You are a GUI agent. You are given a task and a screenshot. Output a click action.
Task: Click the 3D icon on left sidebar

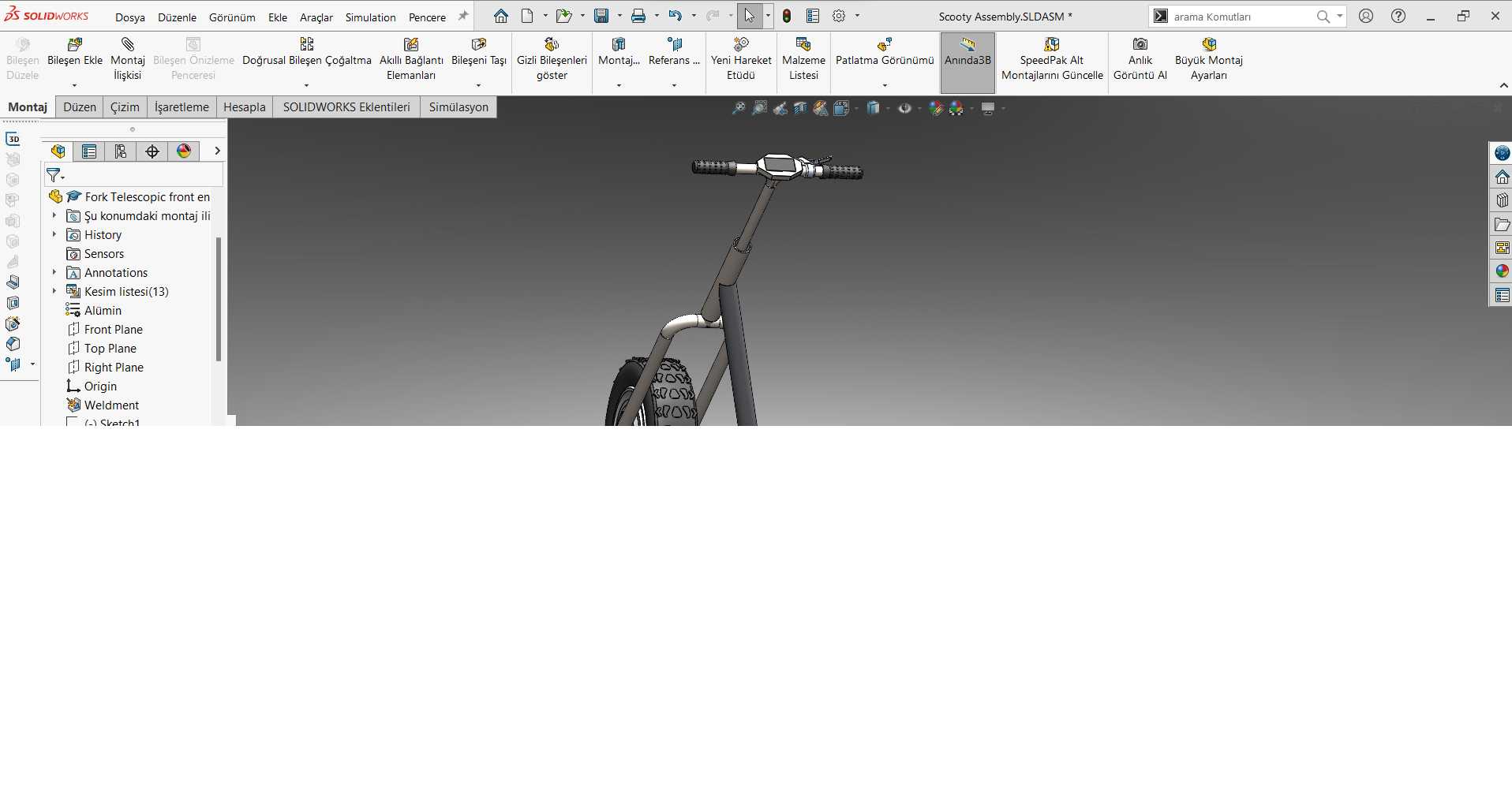click(13, 139)
